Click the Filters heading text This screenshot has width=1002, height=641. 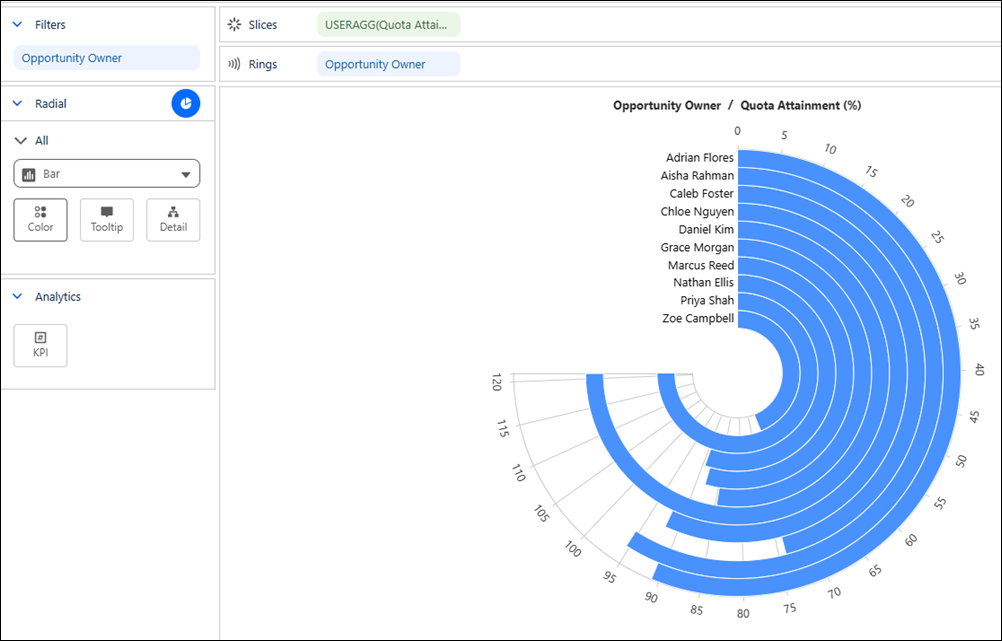[x=50, y=25]
